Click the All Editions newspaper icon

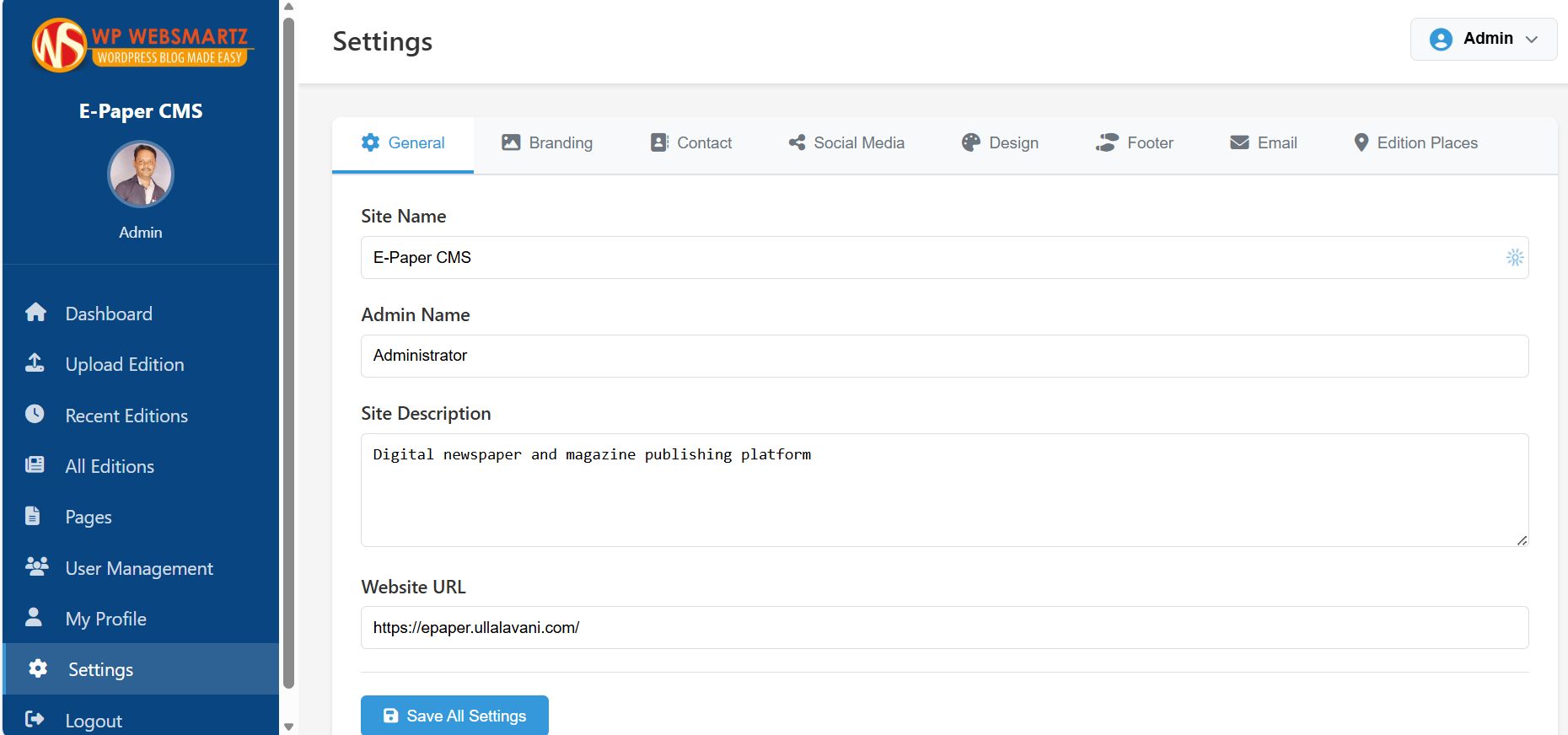[35, 465]
